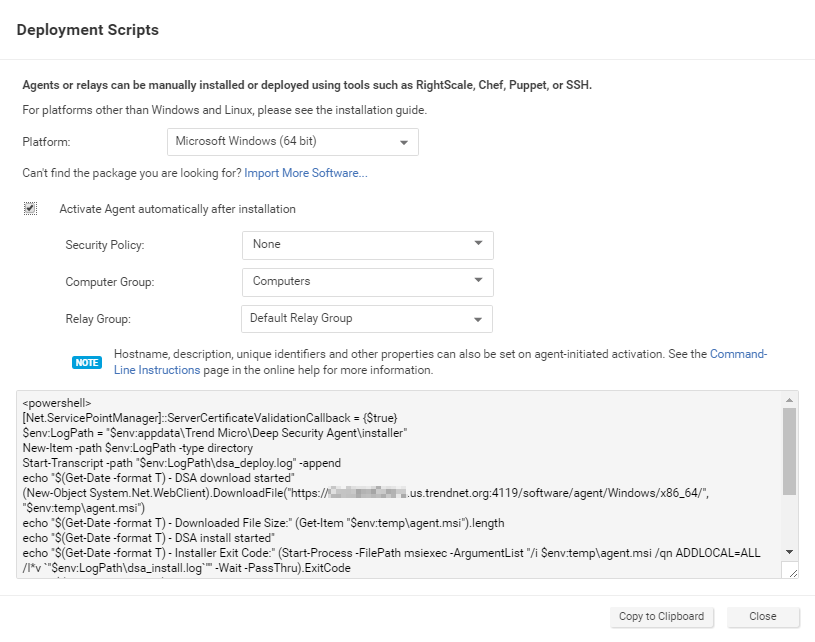The image size is (815, 642).
Task: Click the script box resize grip
Action: [791, 572]
